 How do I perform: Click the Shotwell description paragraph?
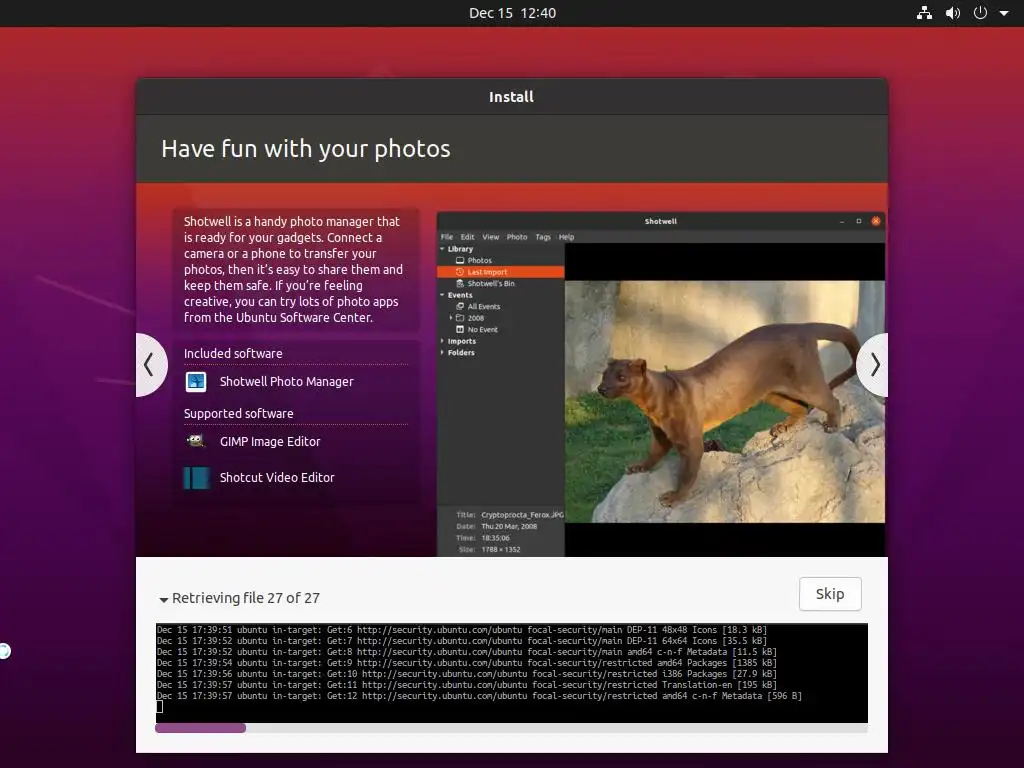293,270
